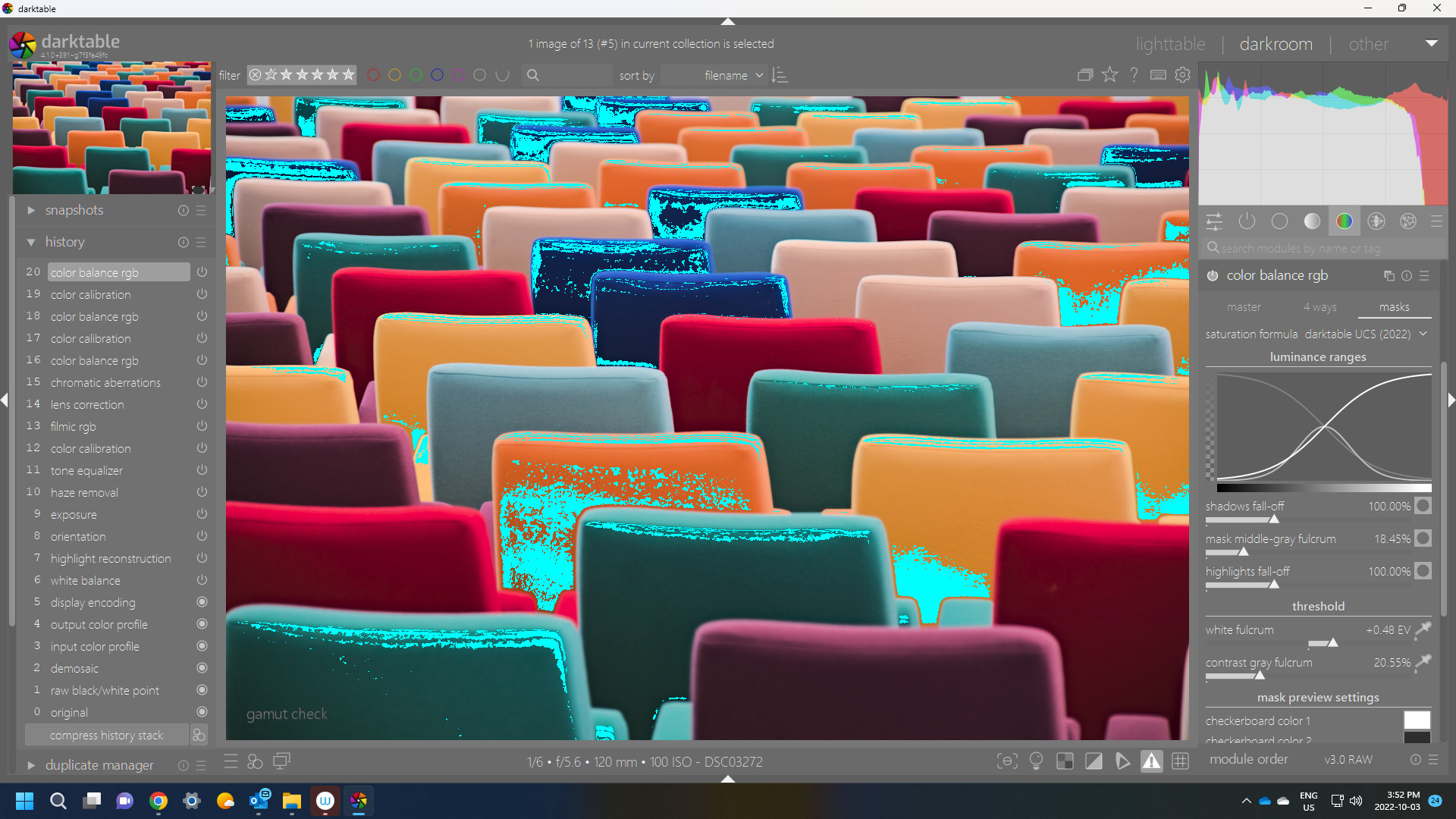Click the module search field
This screenshot has width=1456, height=819.
1319,248
